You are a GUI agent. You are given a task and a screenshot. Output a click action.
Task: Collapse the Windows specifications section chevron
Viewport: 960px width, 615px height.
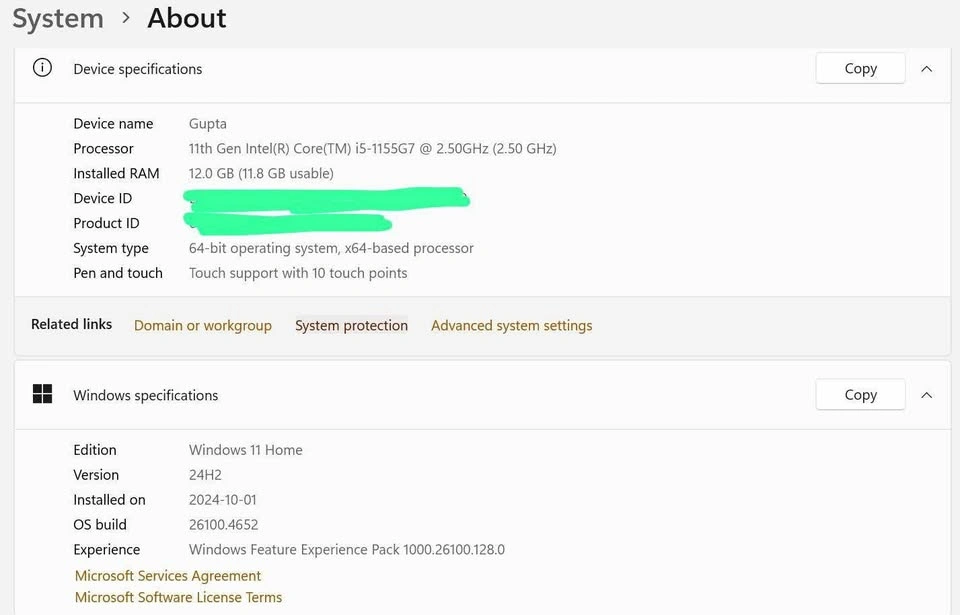point(926,395)
